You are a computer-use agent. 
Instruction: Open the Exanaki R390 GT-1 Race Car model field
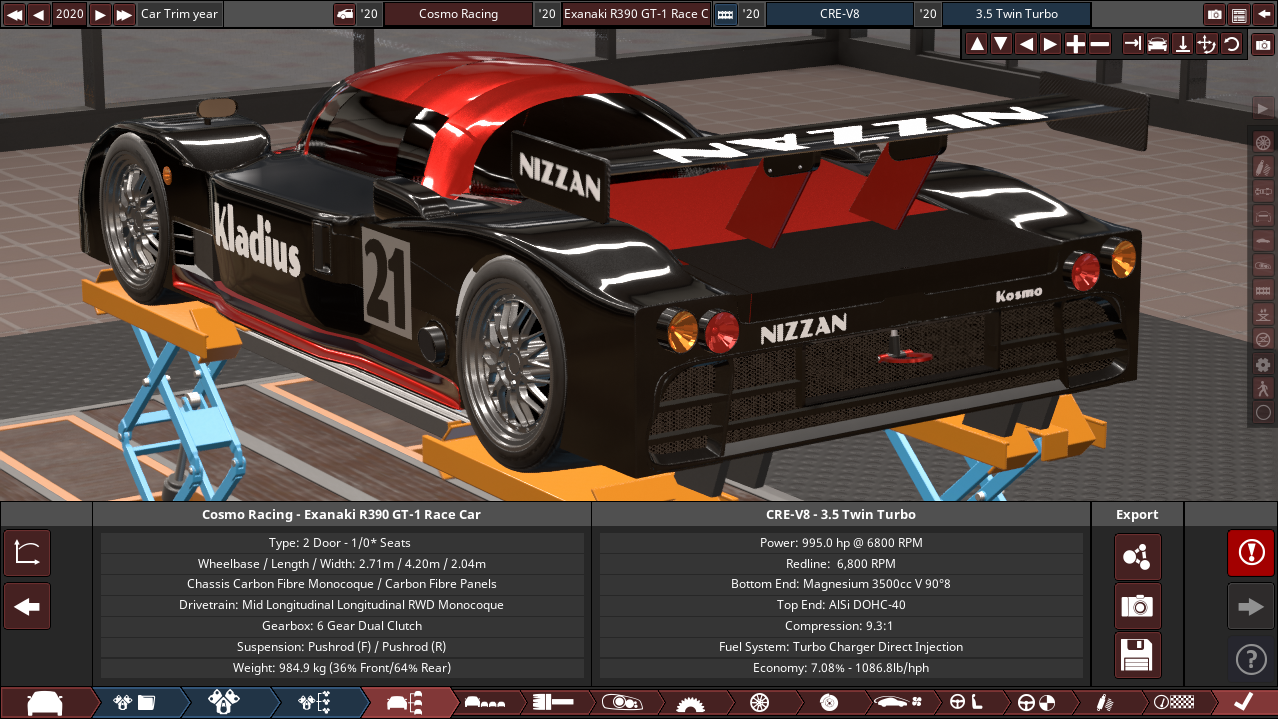click(x=636, y=14)
